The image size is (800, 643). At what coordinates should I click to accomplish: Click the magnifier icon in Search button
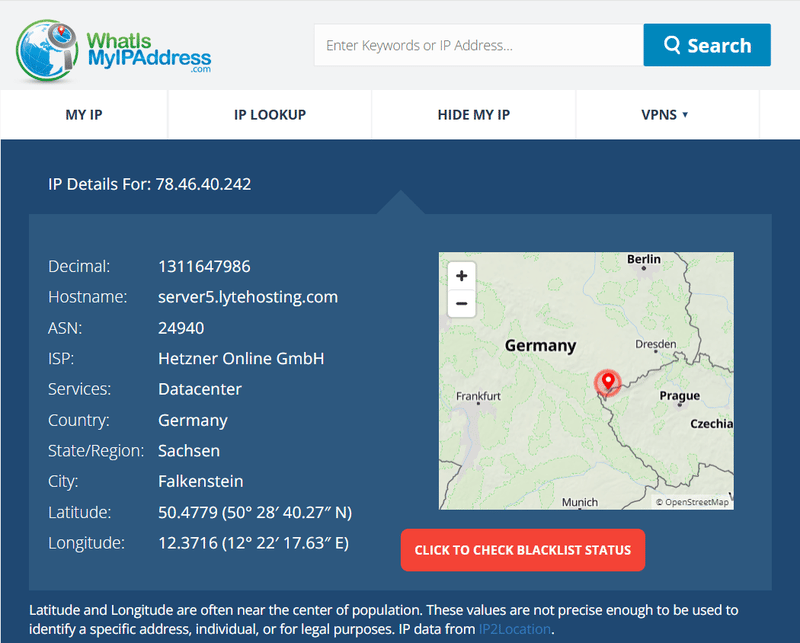pos(672,45)
